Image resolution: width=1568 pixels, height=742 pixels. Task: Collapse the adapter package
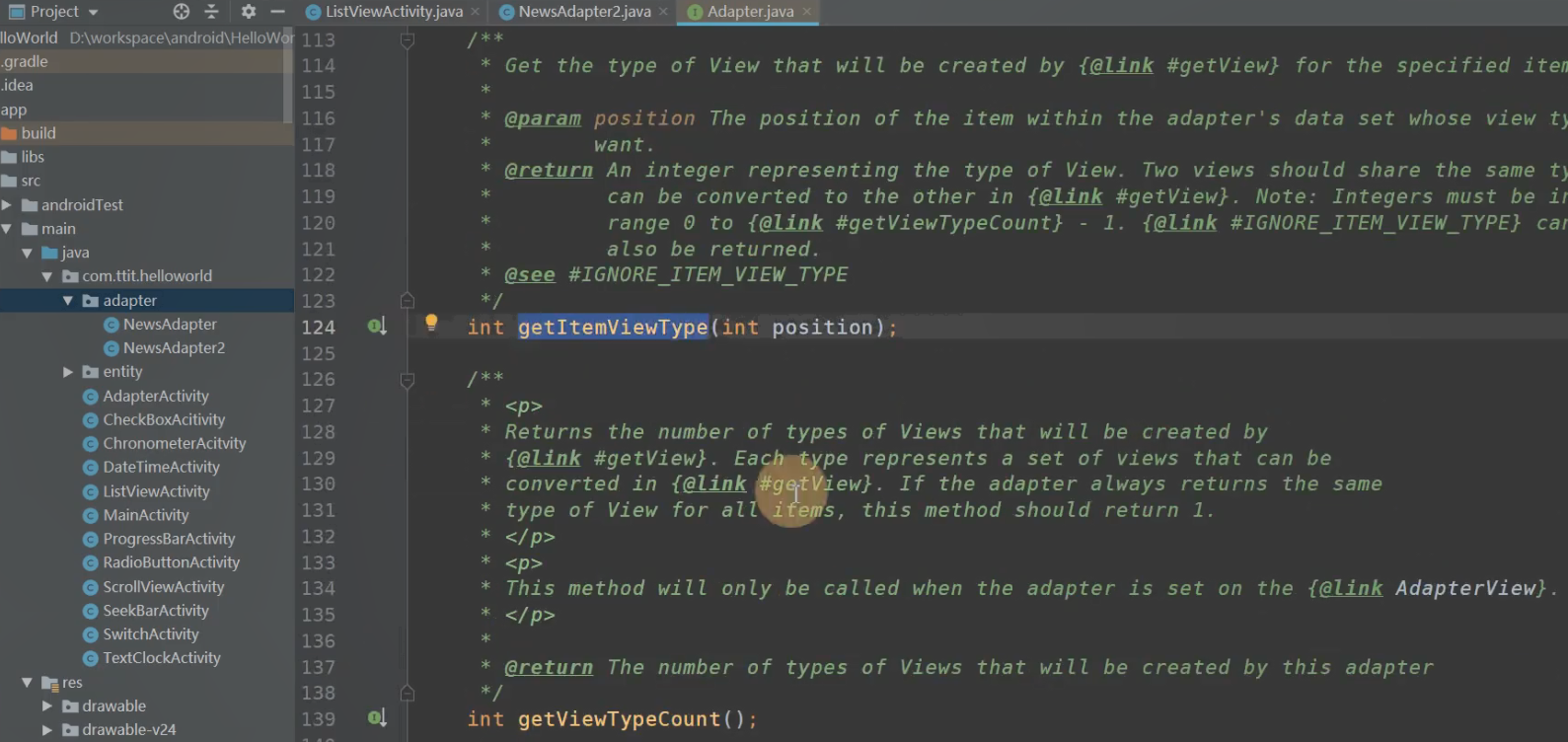point(67,301)
